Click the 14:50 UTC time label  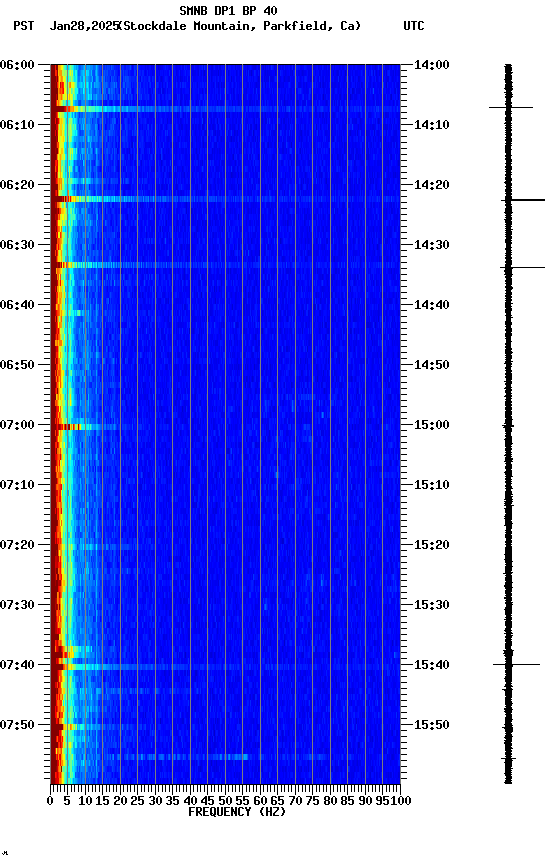point(432,365)
